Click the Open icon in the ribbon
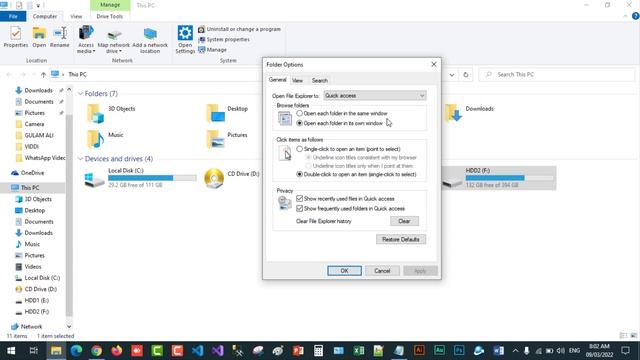 (x=39, y=37)
